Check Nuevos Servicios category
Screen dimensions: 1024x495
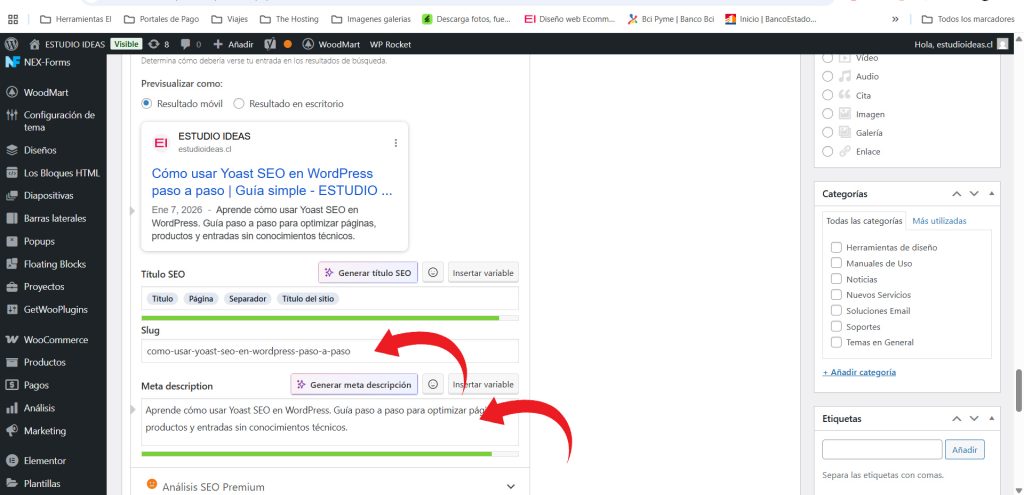836,295
